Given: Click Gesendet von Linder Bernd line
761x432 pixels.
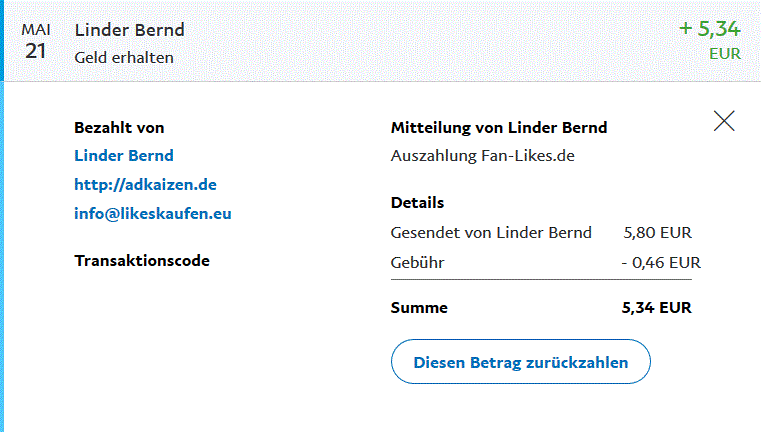Looking at the screenshot, I should [x=490, y=233].
